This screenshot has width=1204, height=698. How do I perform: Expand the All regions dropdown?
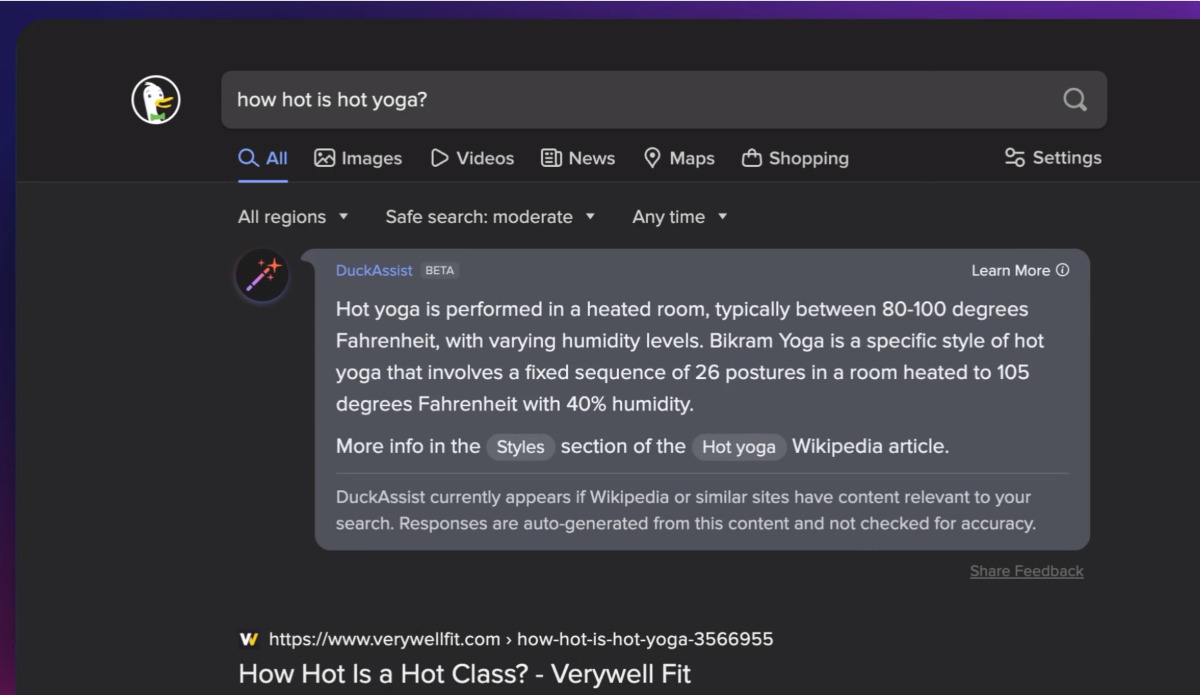click(x=293, y=217)
